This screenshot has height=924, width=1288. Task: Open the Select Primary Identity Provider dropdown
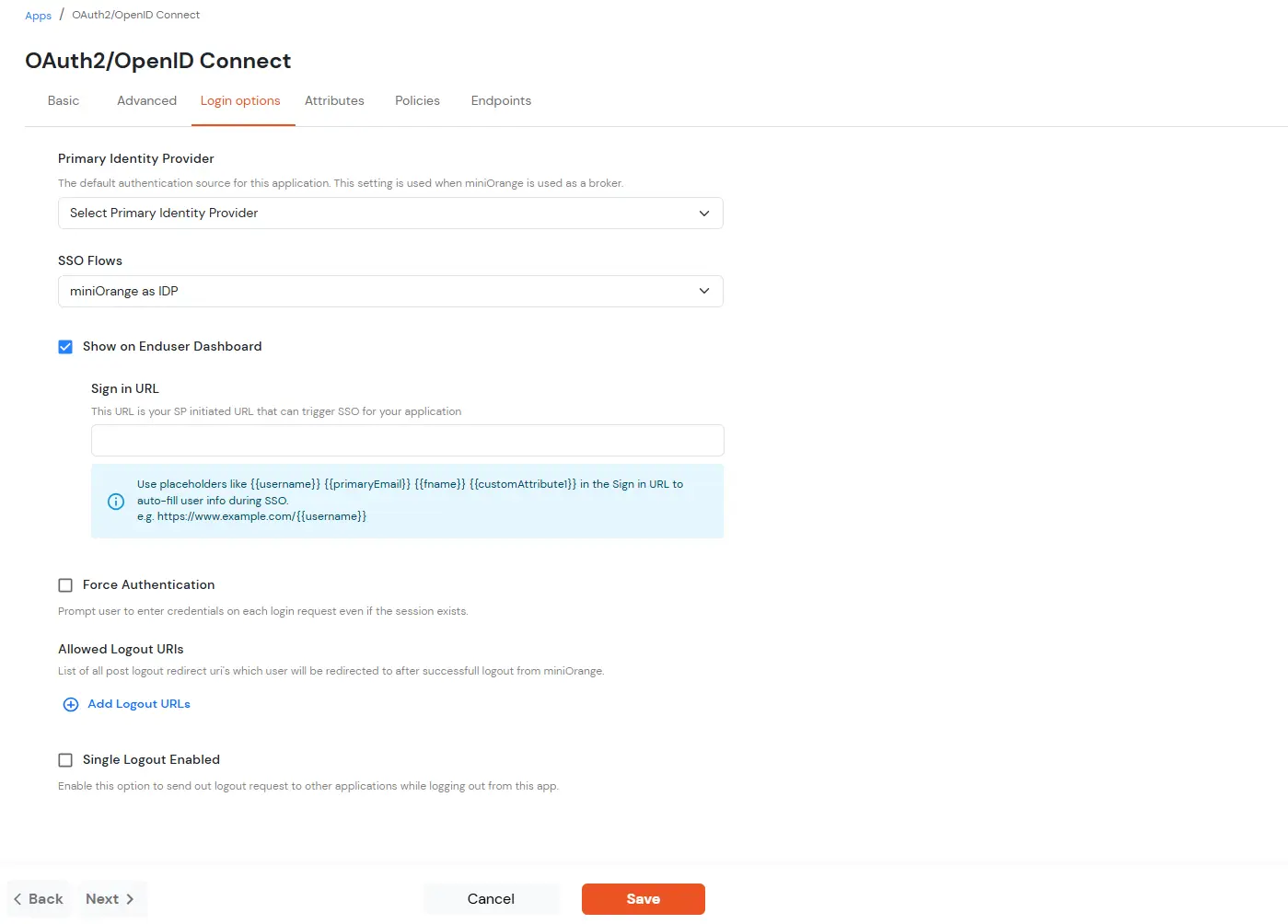coord(389,213)
